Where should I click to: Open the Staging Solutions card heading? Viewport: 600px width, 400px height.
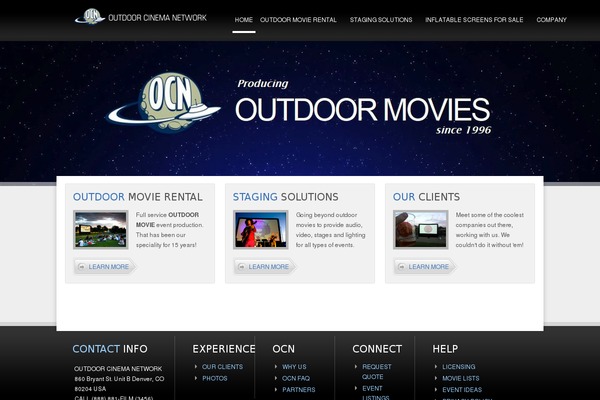tap(285, 197)
